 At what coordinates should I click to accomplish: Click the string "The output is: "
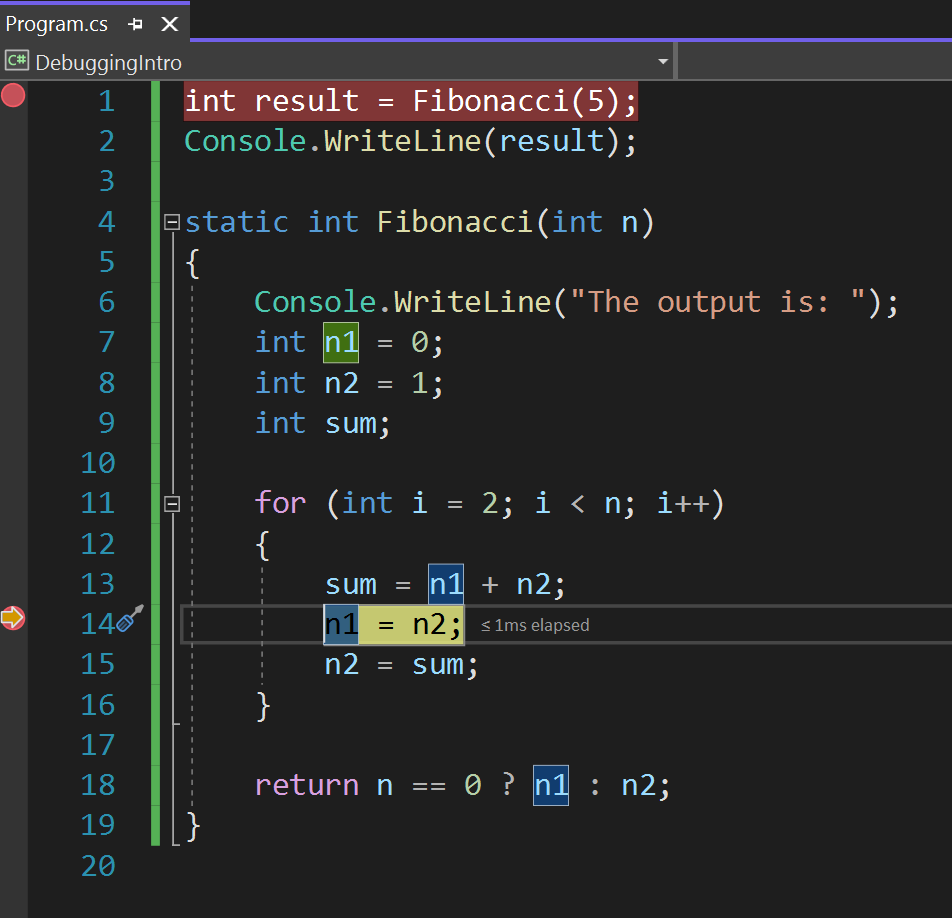coord(718,302)
